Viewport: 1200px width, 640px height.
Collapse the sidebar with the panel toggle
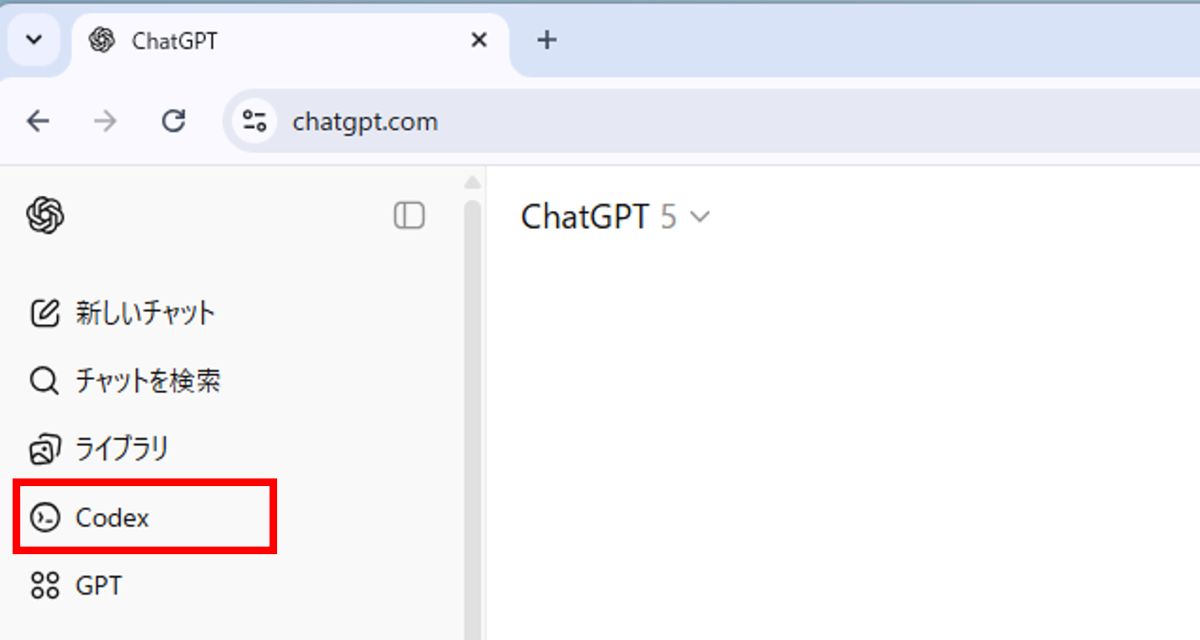tap(409, 215)
